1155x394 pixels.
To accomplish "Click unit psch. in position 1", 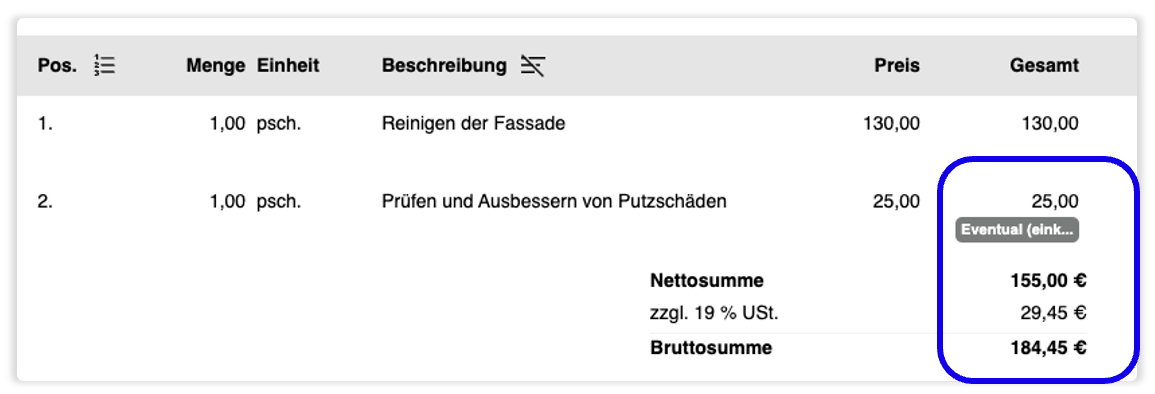I will pos(279,124).
